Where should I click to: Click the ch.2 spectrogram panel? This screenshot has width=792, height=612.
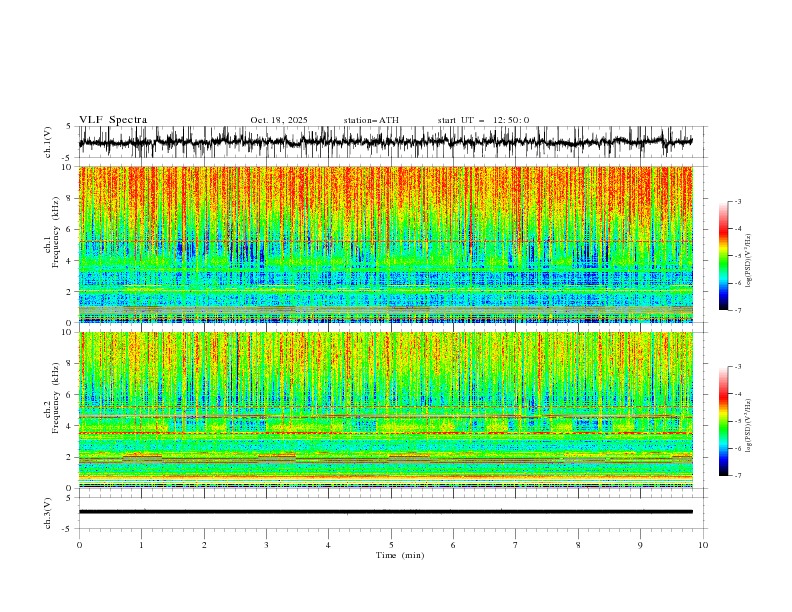(385, 410)
